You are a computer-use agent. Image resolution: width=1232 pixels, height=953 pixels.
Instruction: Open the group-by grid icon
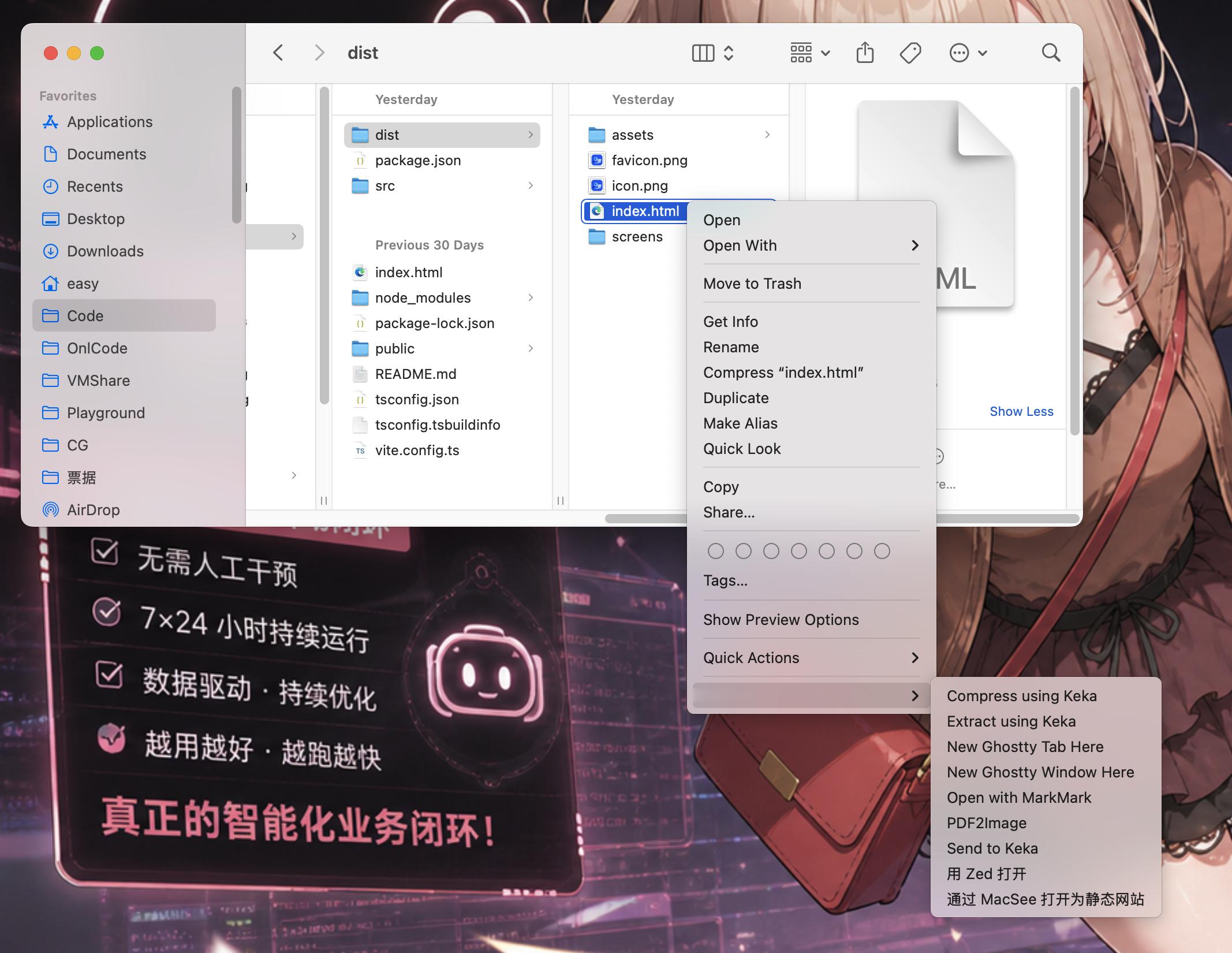pos(801,53)
